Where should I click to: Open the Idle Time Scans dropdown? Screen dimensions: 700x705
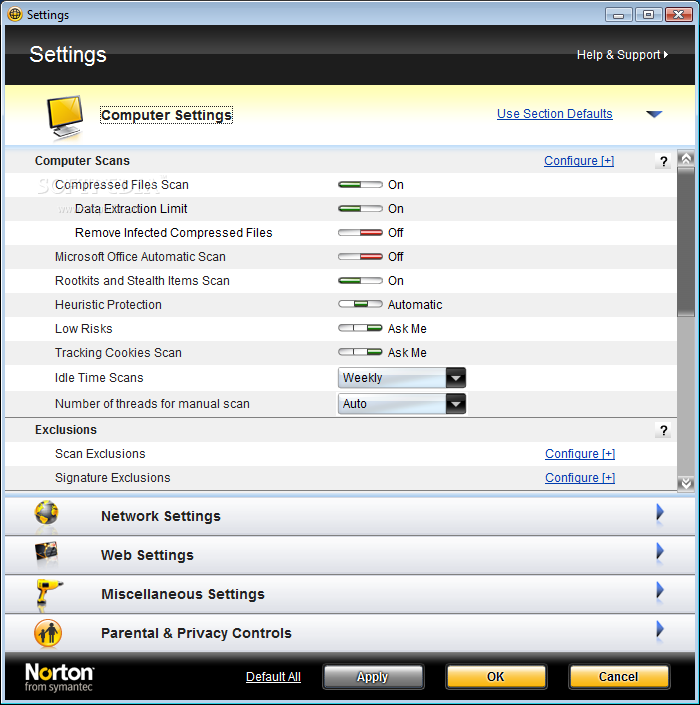tap(401, 378)
